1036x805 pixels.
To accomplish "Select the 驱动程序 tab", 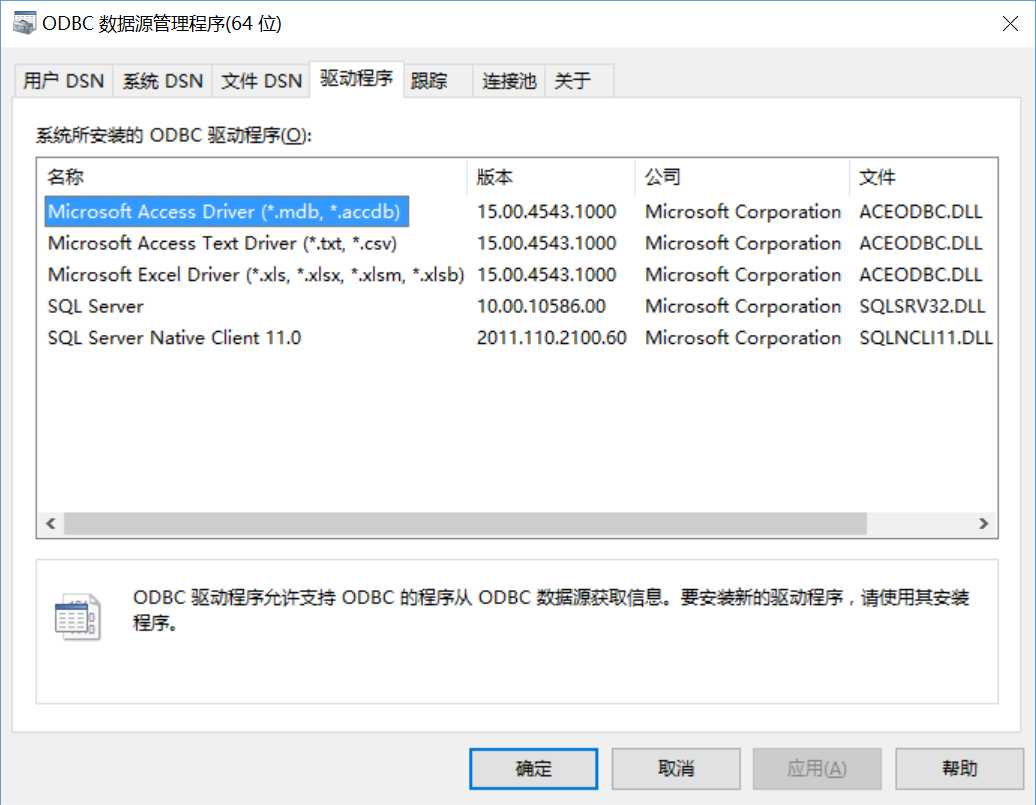I will point(357,79).
